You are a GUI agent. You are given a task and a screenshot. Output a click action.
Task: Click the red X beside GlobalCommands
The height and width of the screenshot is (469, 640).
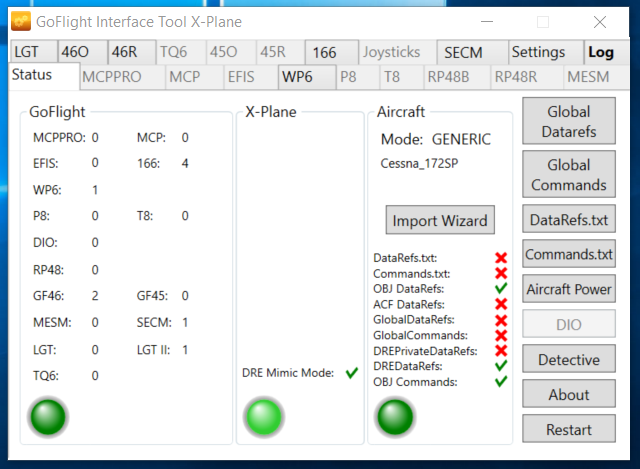[x=501, y=335]
